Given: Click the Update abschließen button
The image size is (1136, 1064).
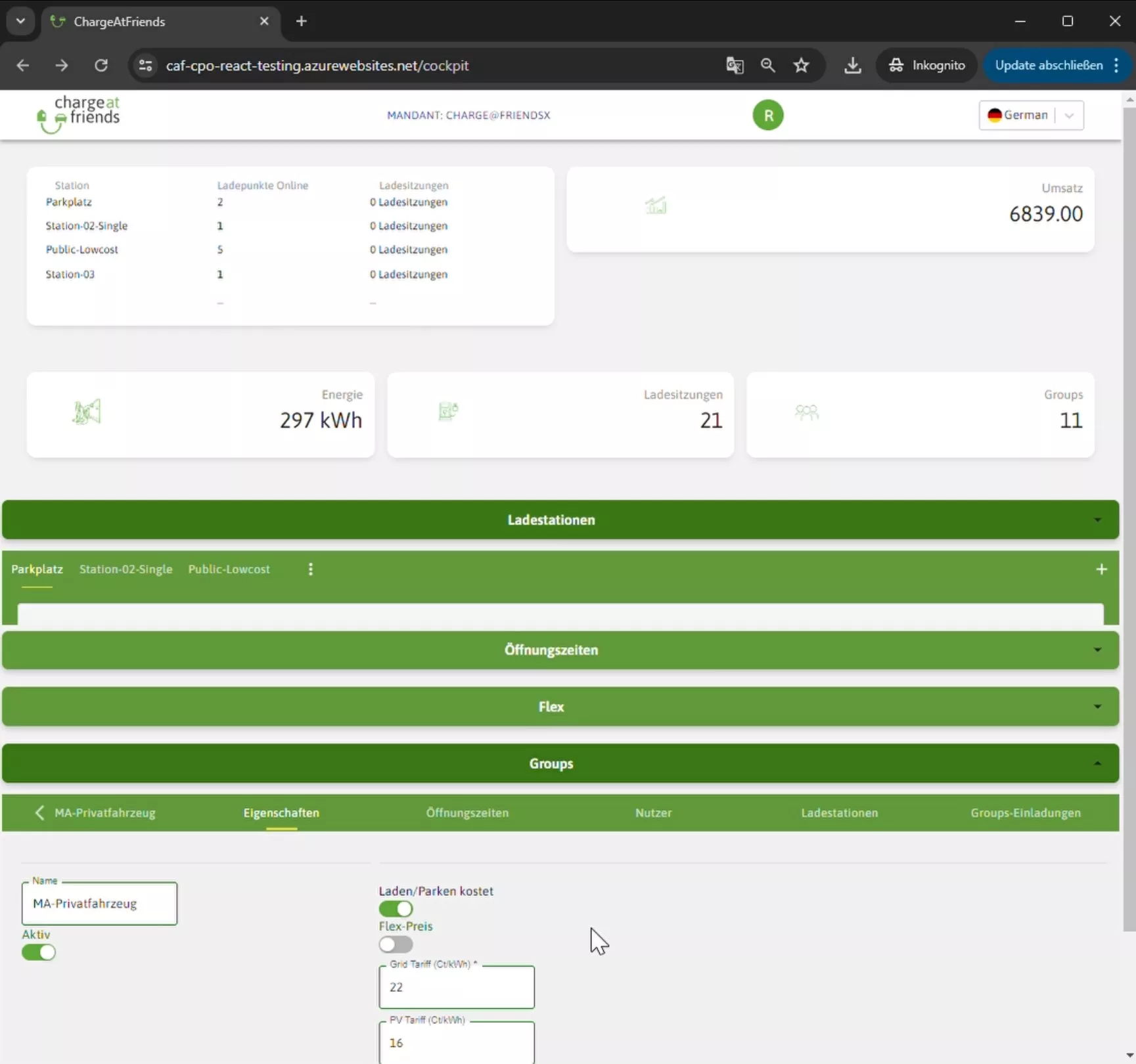Looking at the screenshot, I should coord(1048,66).
